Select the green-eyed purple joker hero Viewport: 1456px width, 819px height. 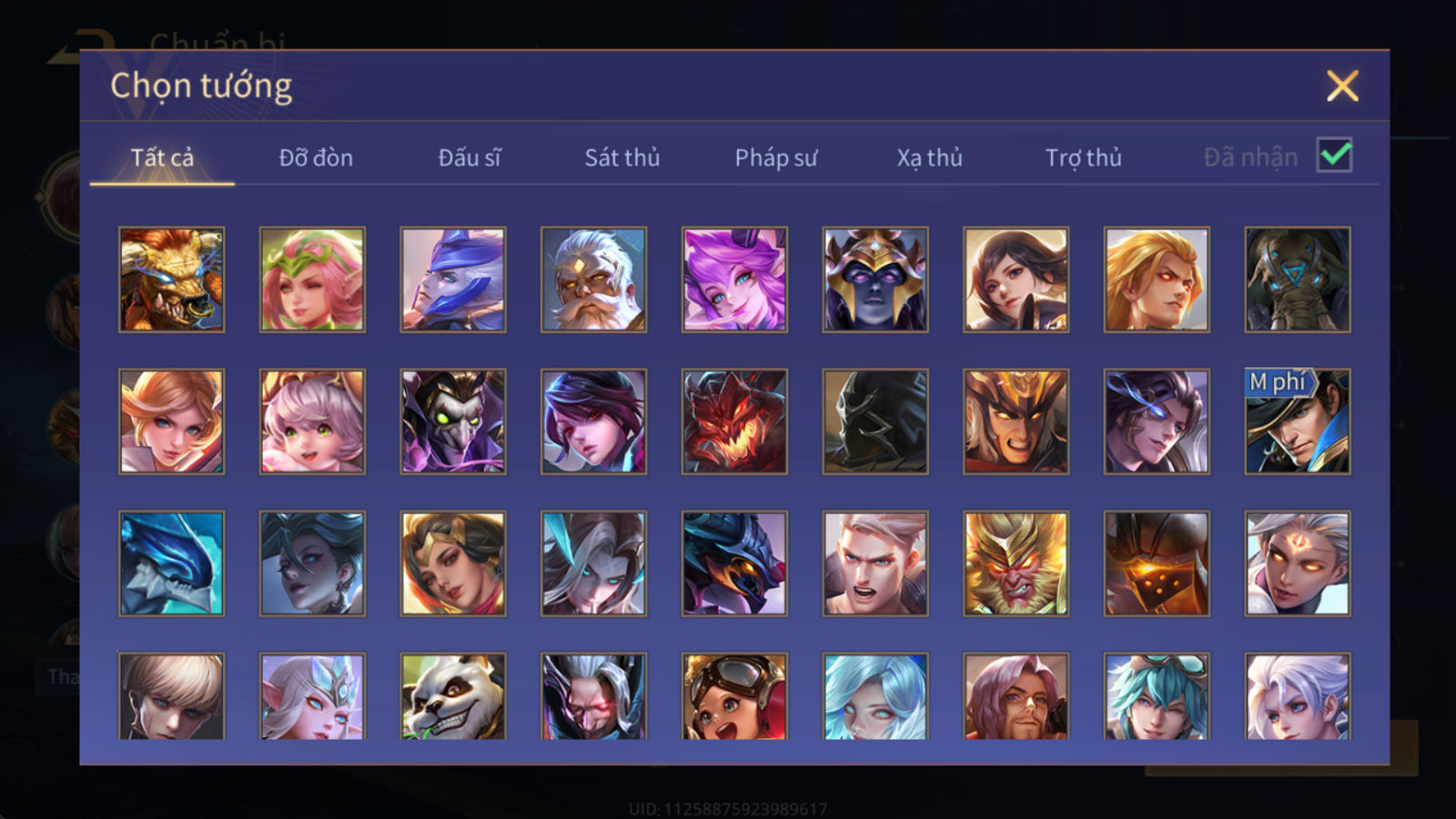tap(453, 421)
